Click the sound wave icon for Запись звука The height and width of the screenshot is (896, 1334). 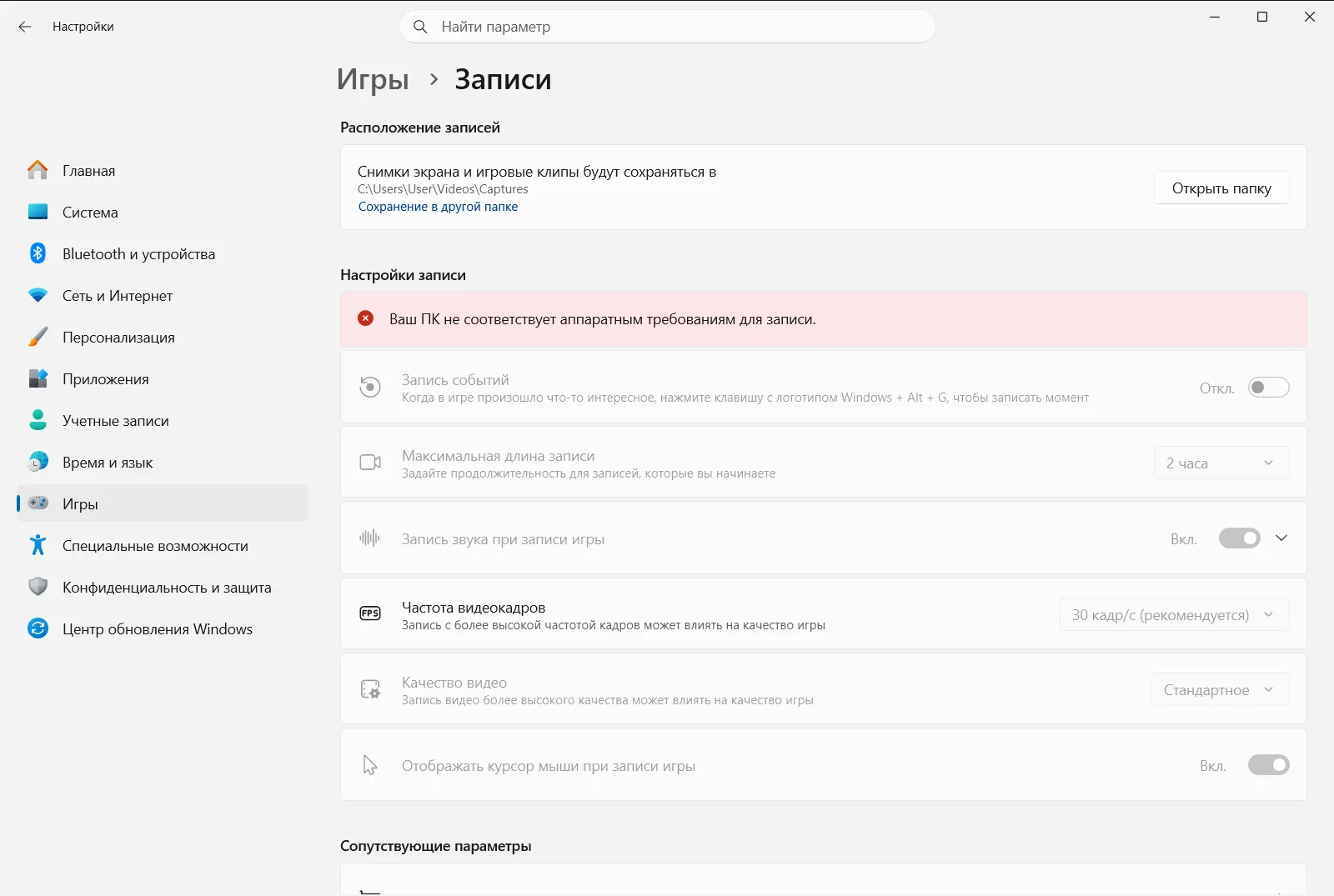(369, 538)
